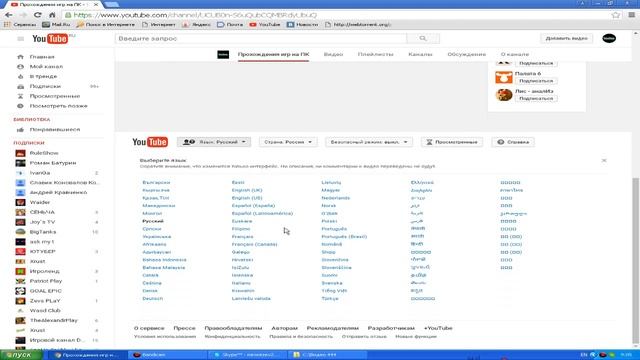Open the Patriot Play subscription channel
The height and width of the screenshot is (360, 640).
point(46,281)
